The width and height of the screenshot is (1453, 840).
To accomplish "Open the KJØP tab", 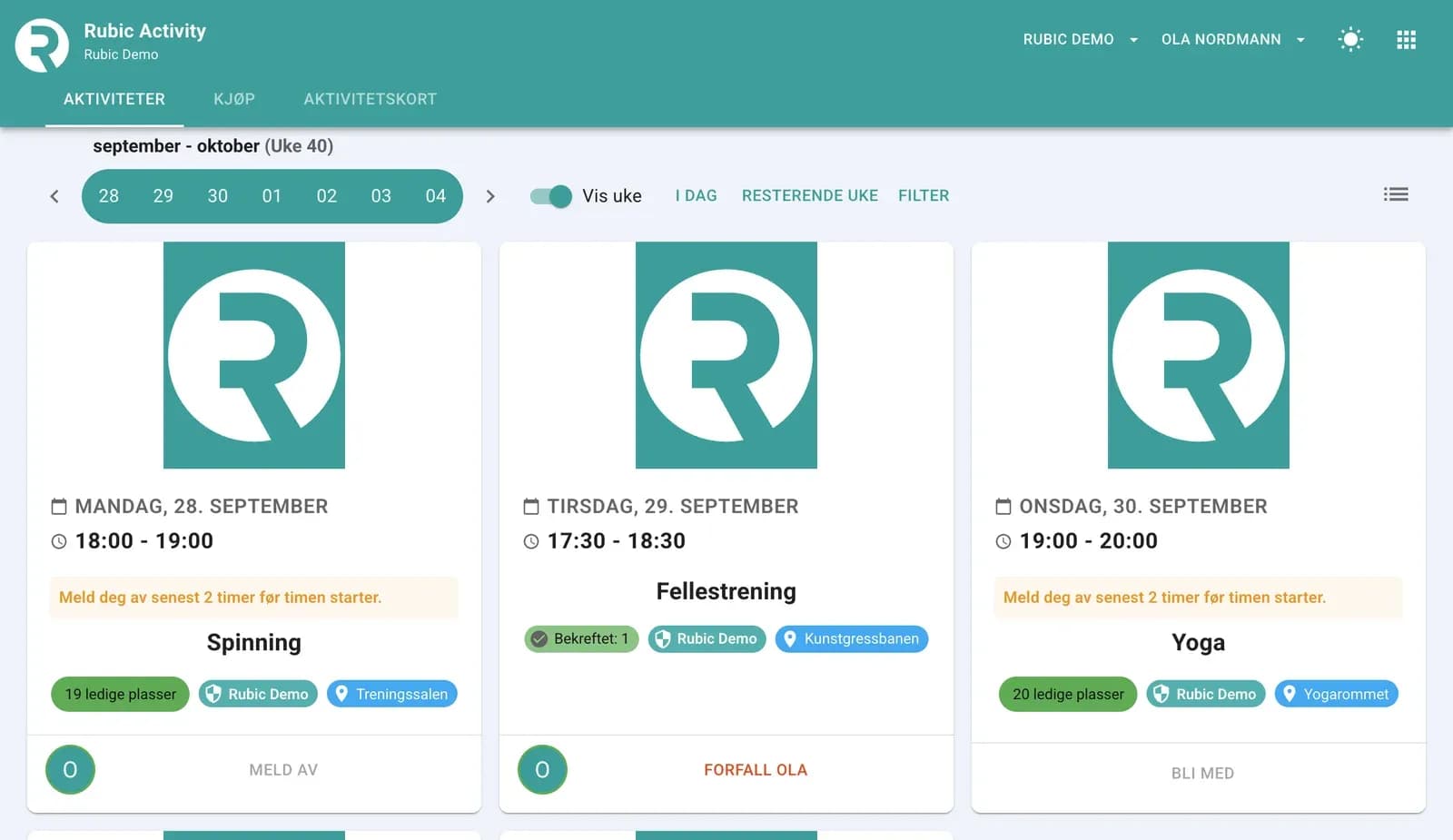I will coord(234,99).
